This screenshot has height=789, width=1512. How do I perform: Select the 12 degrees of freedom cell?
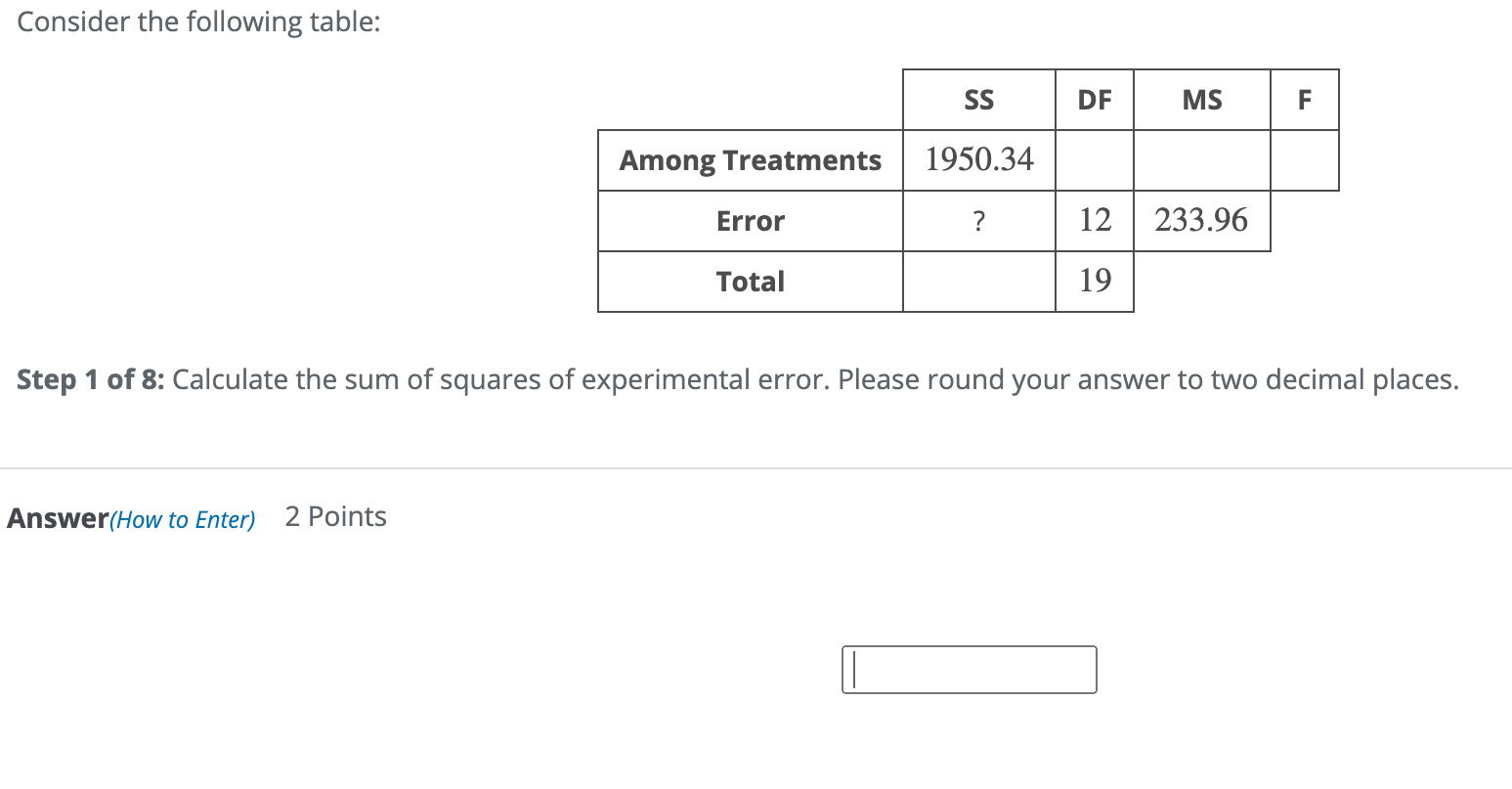point(1094,221)
